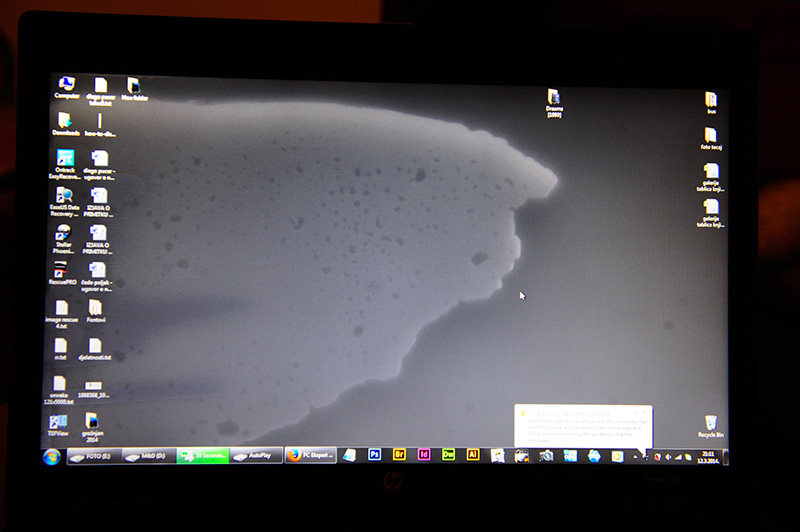This screenshot has height=532, width=800.
Task: Open the foto tecaj folder
Action: coord(711,139)
